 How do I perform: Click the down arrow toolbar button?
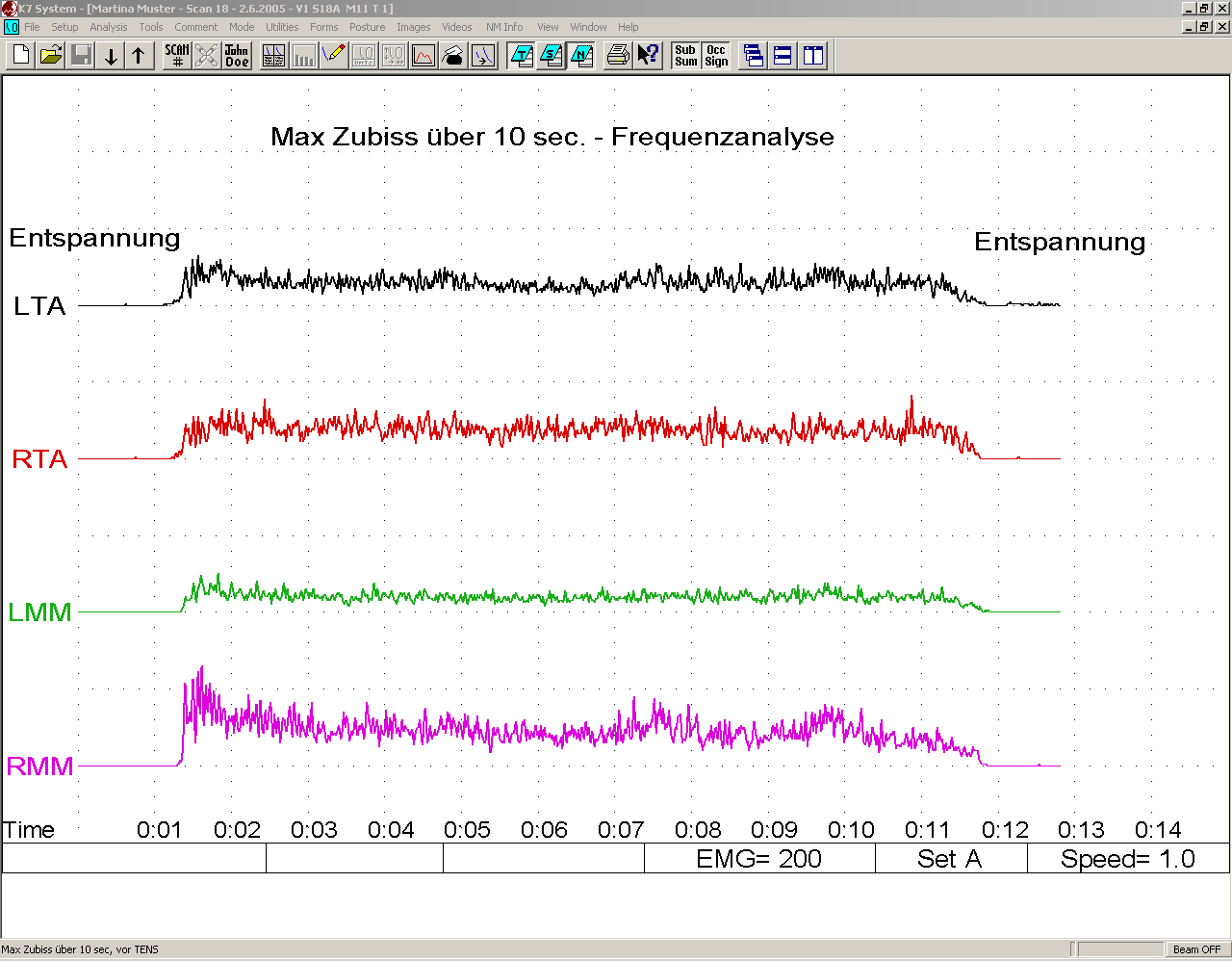coord(111,56)
